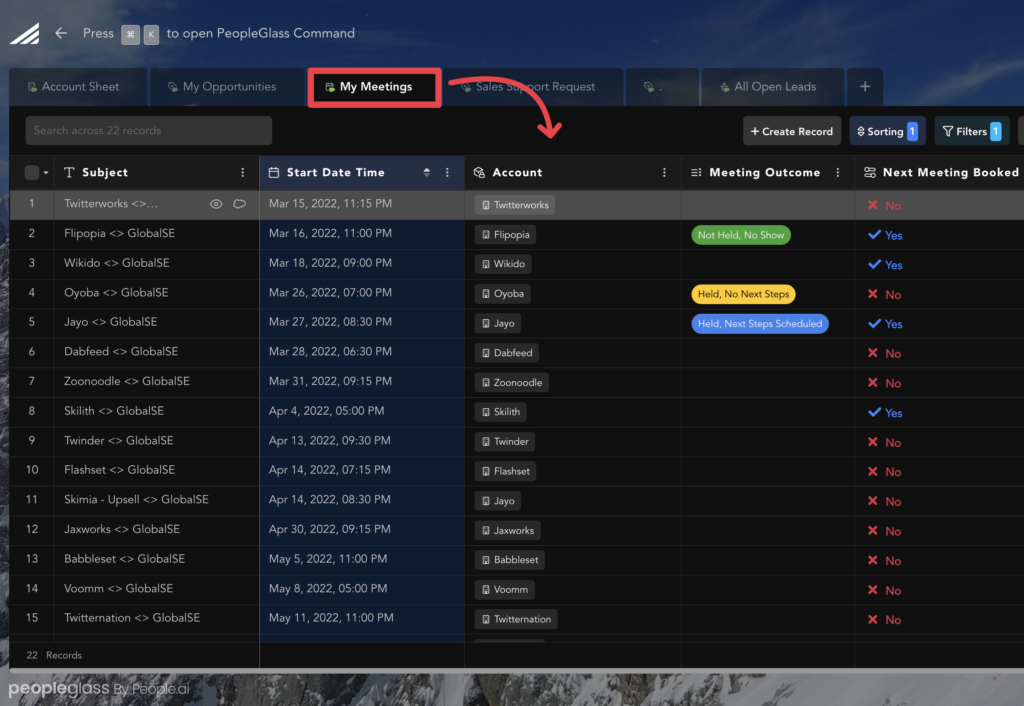1024x706 pixels.
Task: Toggle Next Meeting Booked Yes for Jayo row 5
Action: point(885,324)
